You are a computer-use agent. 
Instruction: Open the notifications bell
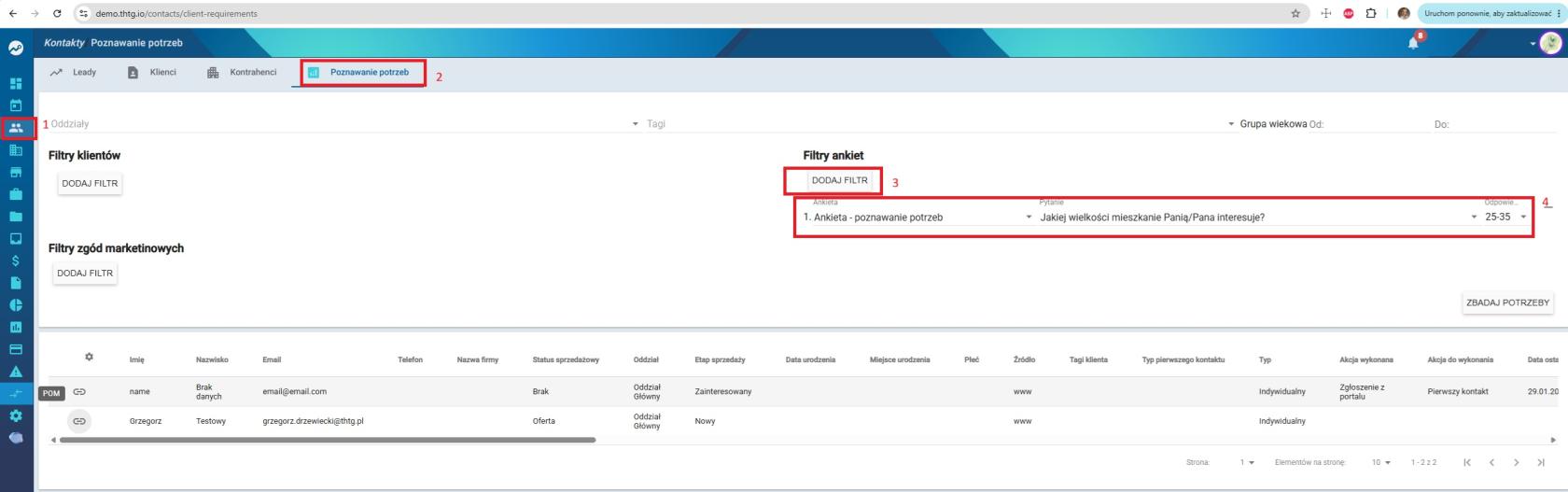pos(1414,42)
